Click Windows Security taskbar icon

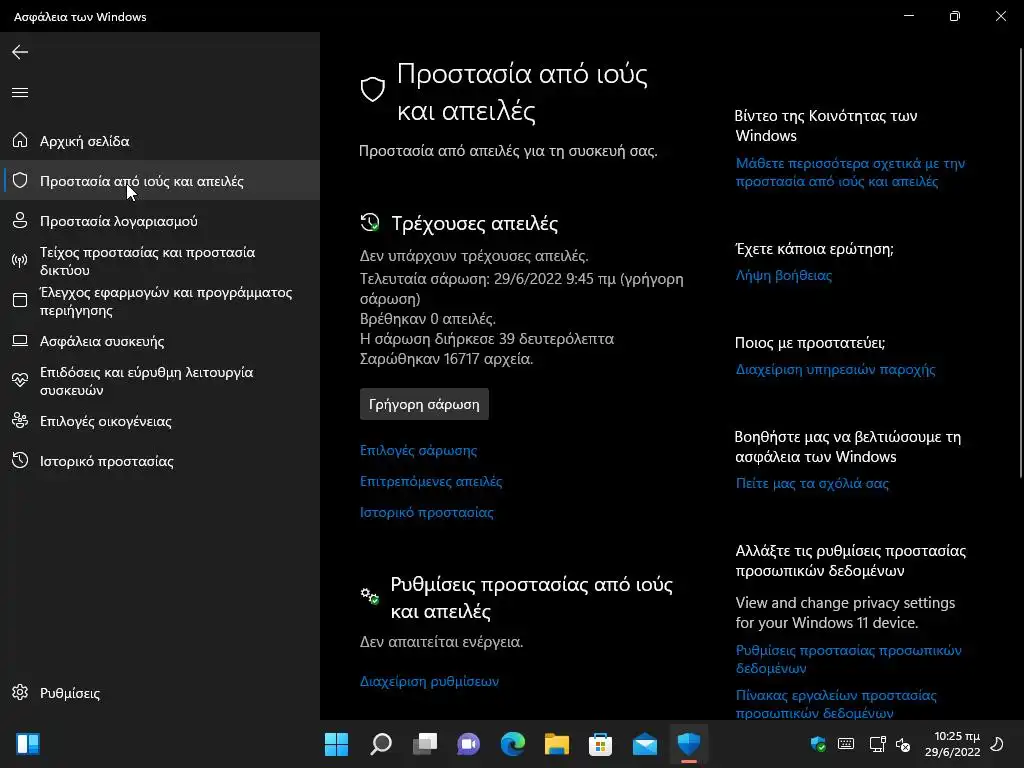tap(689, 744)
